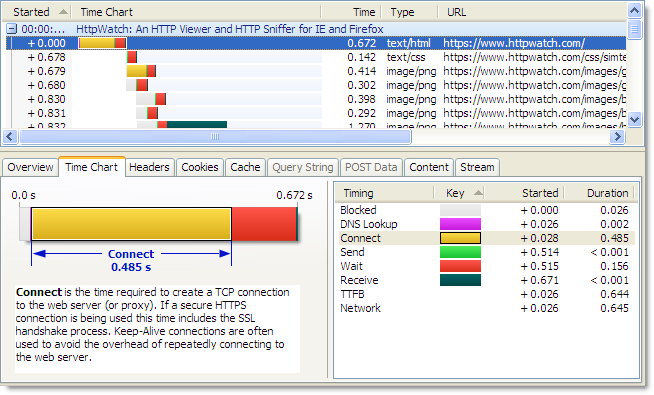Click the yellow Connect segment in large time bar
This screenshot has height=395, width=654.
pyautogui.click(x=131, y=224)
